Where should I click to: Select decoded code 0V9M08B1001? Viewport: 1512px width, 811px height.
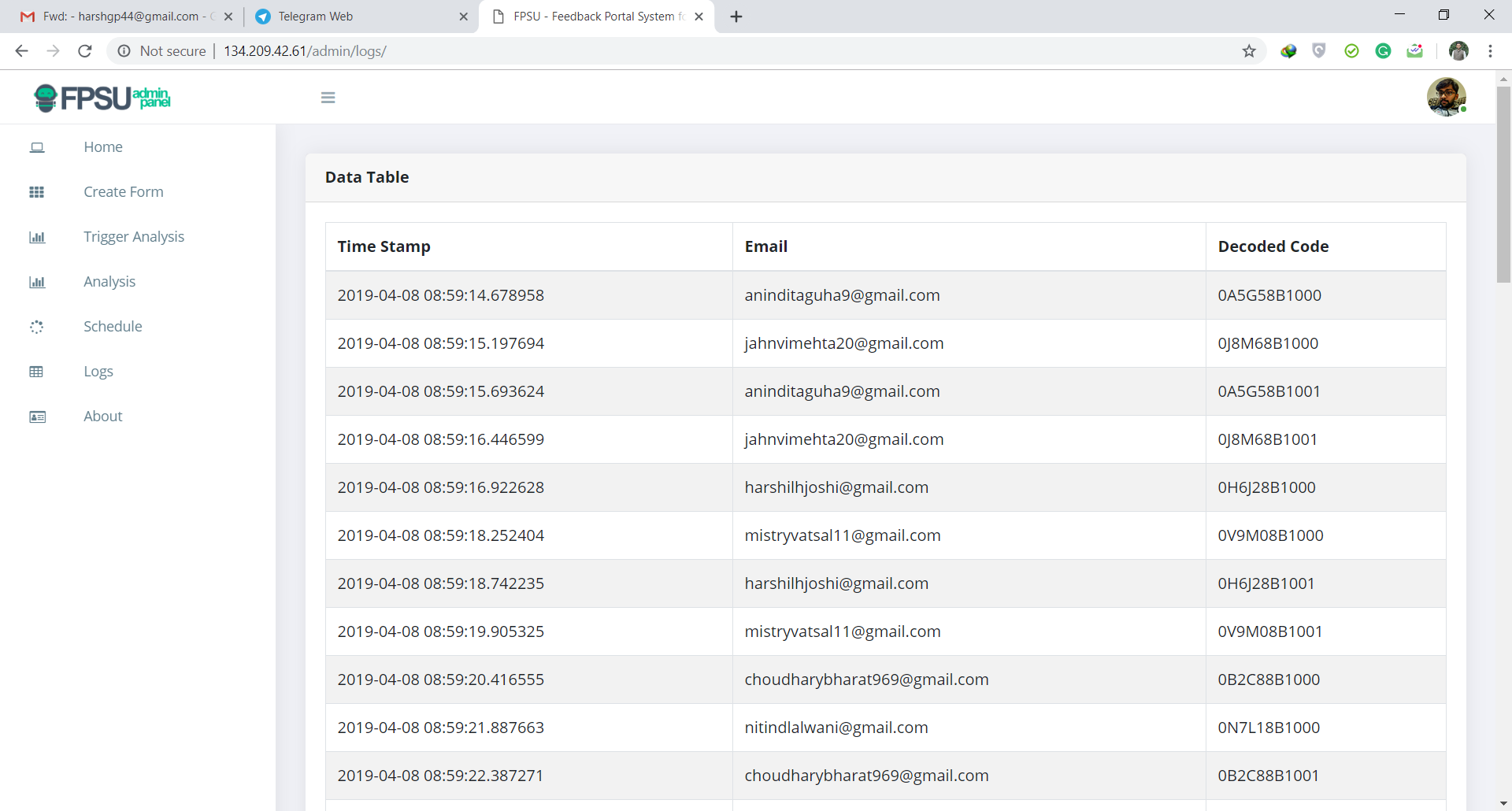tap(1270, 631)
